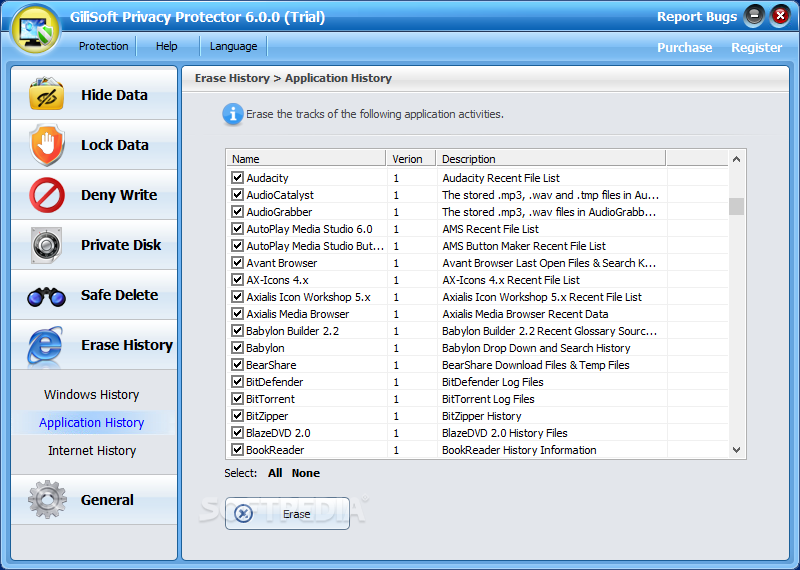The height and width of the screenshot is (570, 800).
Task: Uncheck the Avant Browser checkbox
Action: 237,263
